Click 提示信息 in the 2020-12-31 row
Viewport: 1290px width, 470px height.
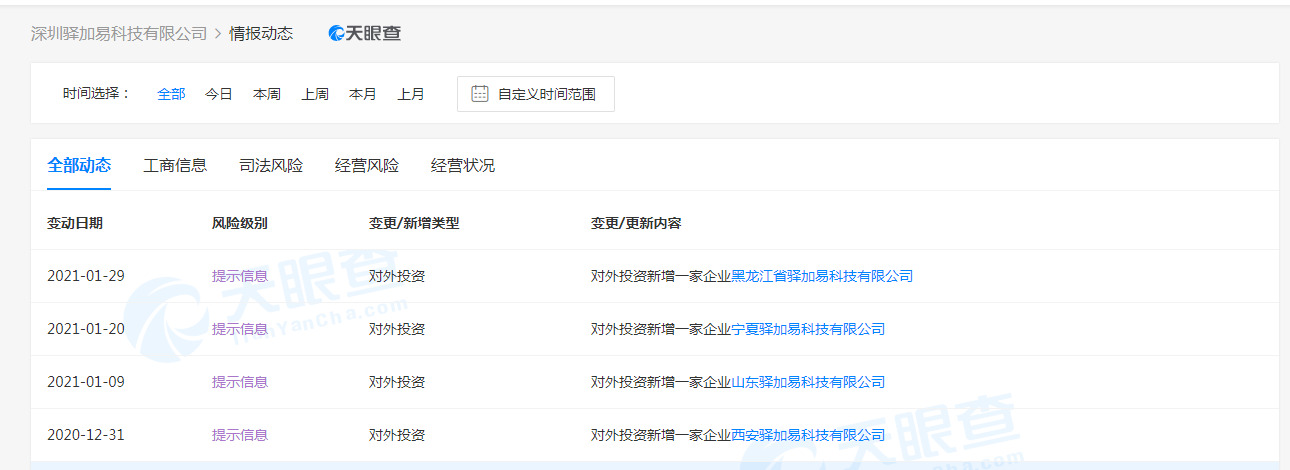[x=240, y=435]
